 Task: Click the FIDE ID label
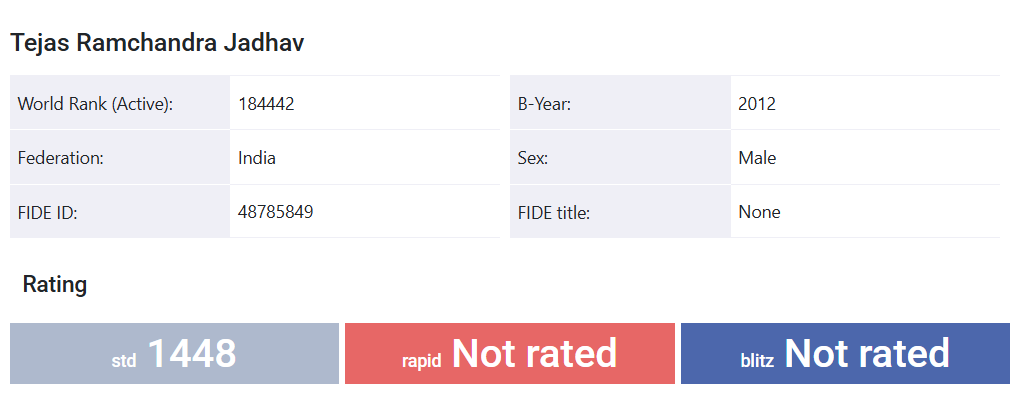pos(48,212)
